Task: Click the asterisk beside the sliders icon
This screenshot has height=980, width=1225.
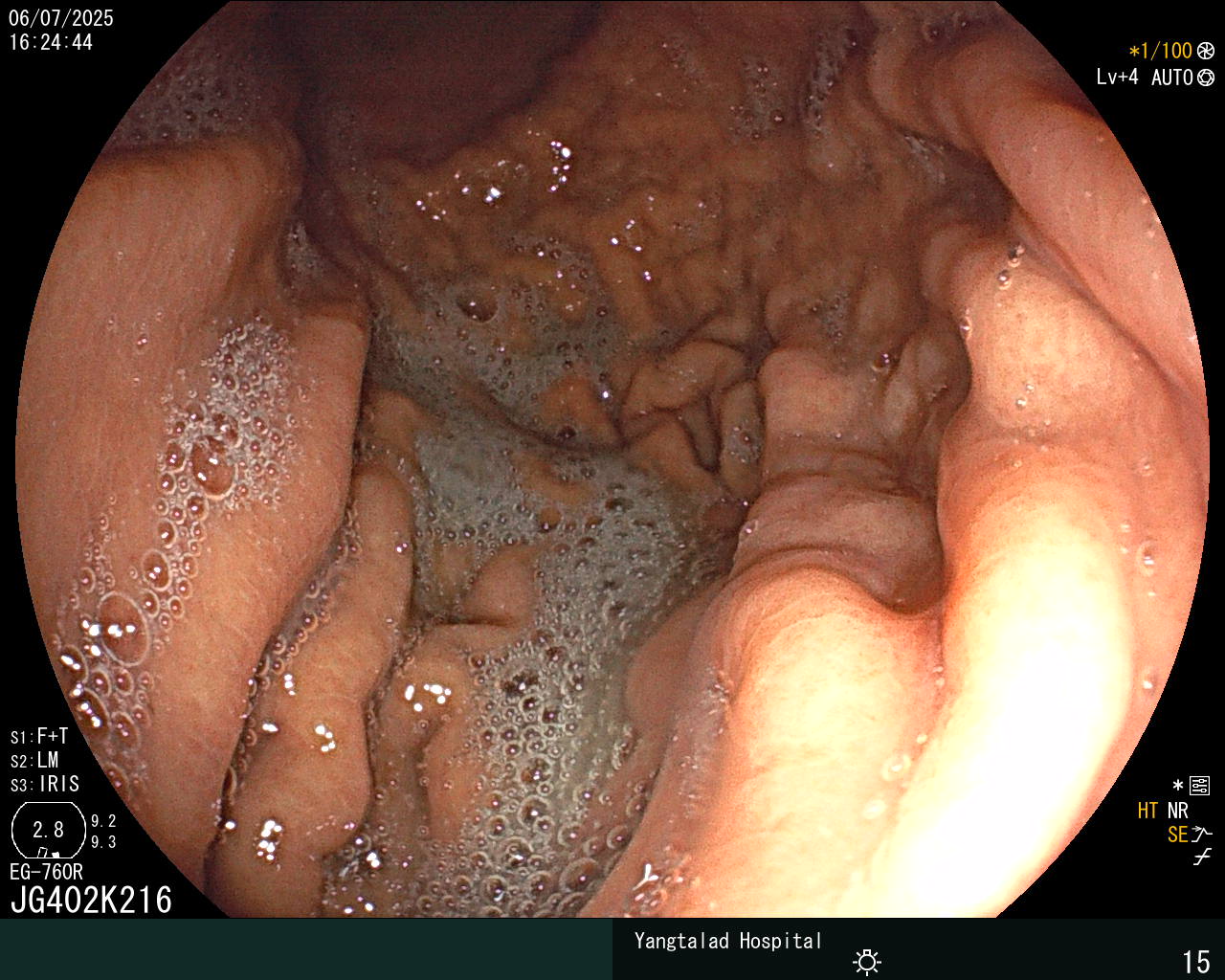Action: [x=1178, y=786]
